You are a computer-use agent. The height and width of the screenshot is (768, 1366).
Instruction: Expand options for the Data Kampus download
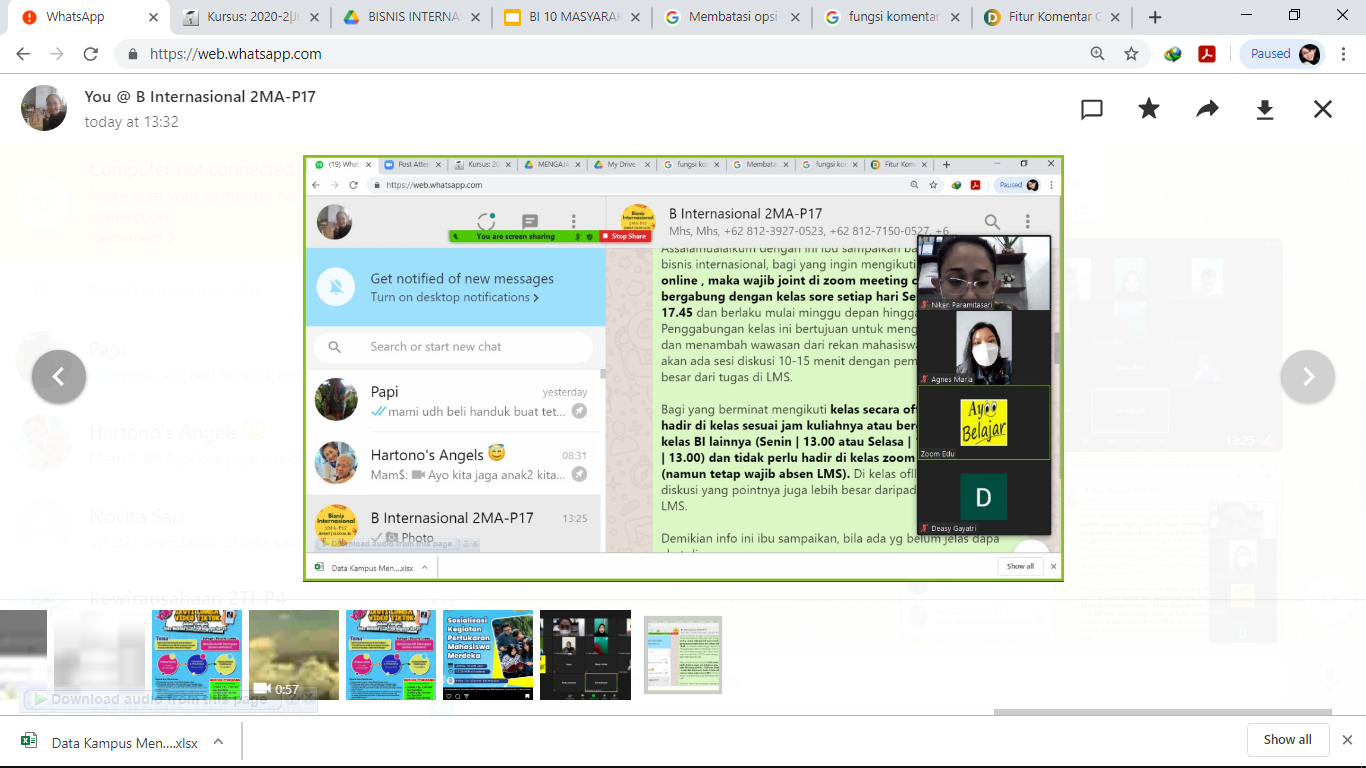(x=218, y=741)
